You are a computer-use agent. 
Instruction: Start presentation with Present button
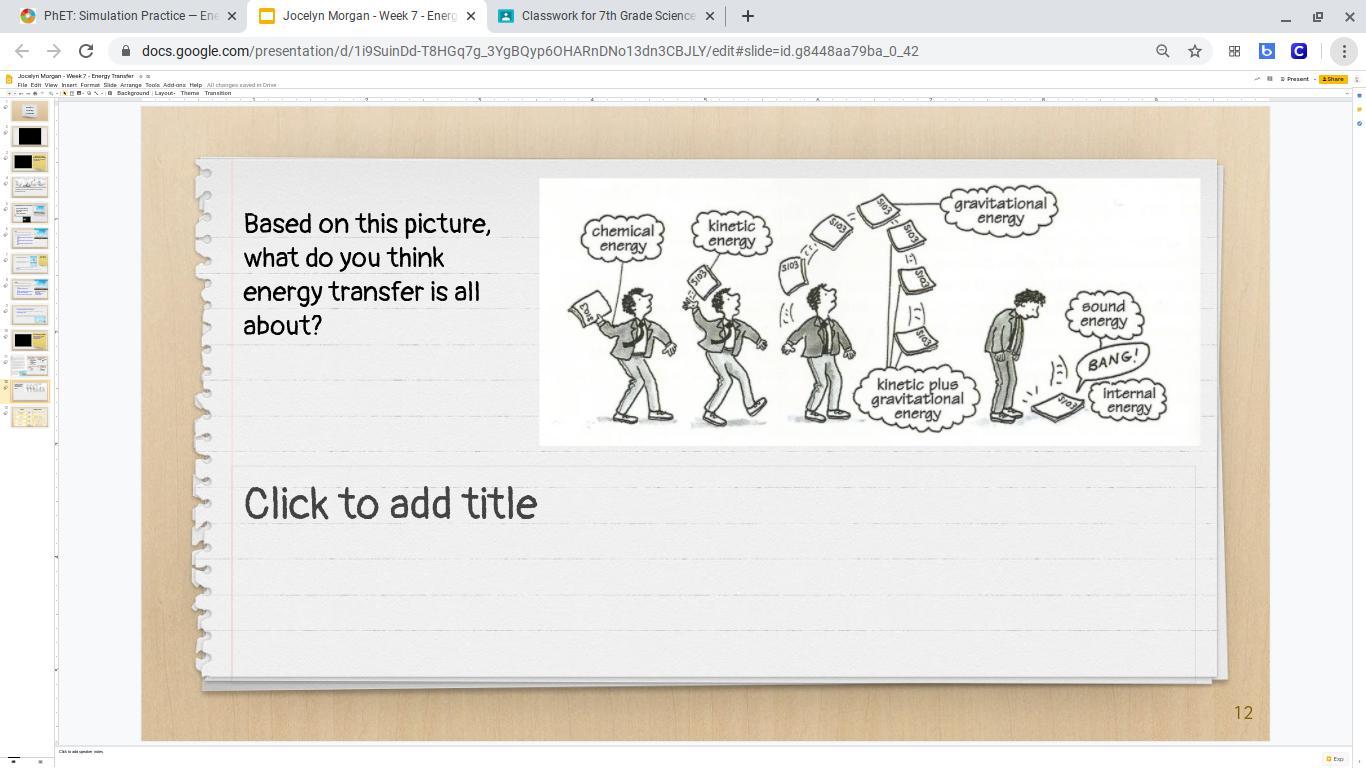point(1296,79)
